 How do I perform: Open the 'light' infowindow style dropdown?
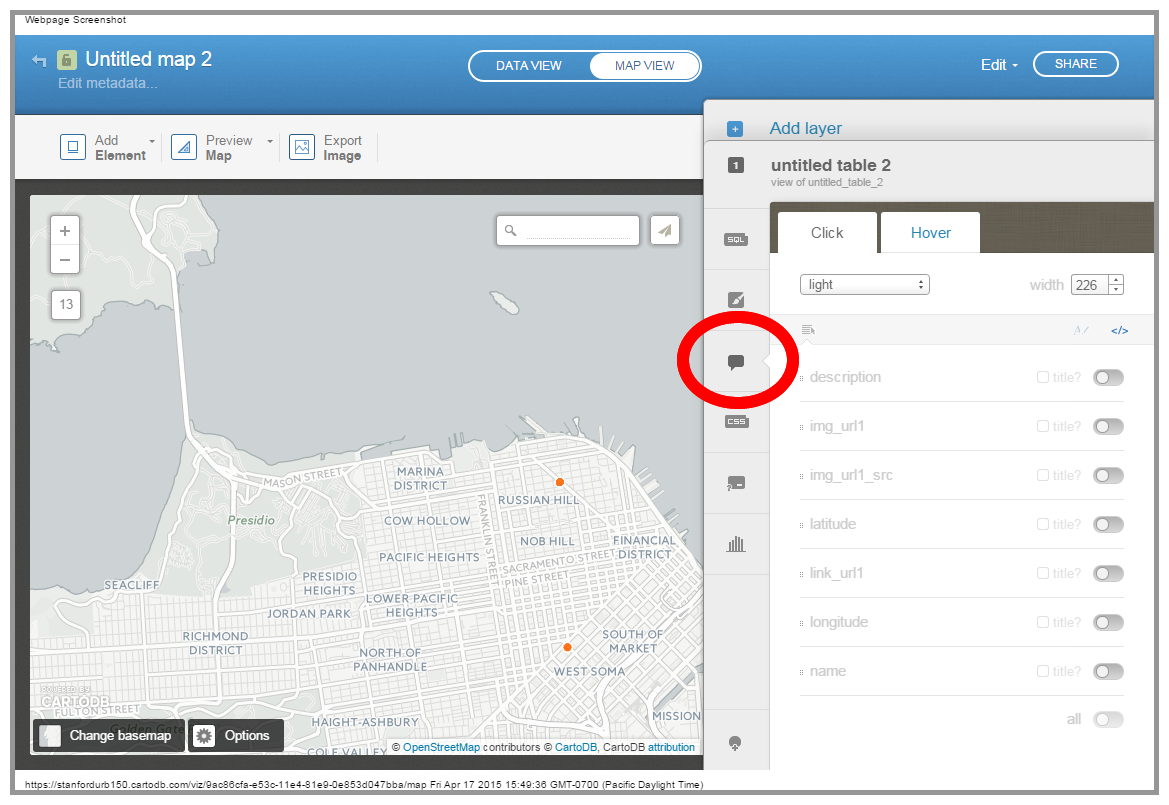(x=865, y=285)
